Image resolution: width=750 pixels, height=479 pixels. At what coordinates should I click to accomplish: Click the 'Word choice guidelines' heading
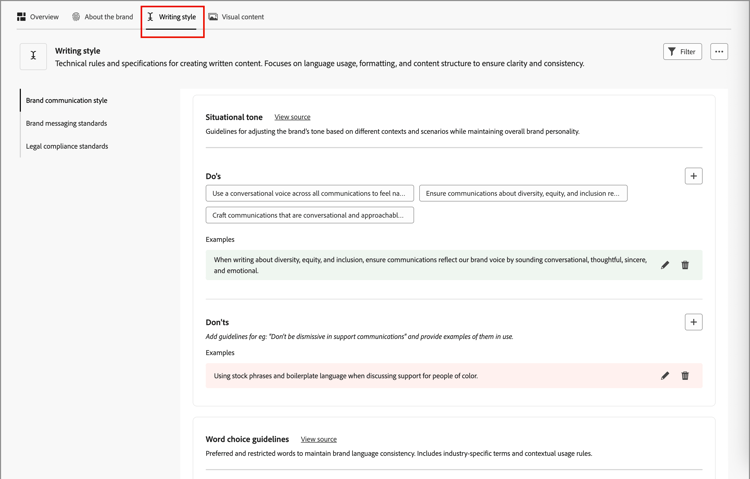click(x=247, y=439)
